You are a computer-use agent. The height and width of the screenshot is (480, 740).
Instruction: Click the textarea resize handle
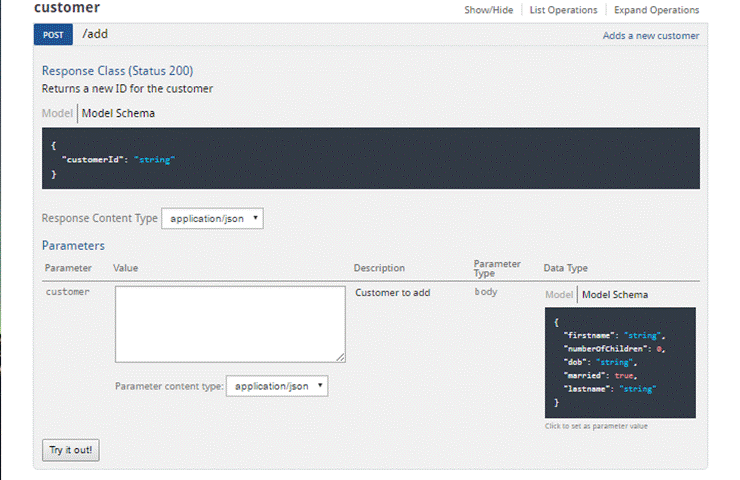click(x=341, y=357)
